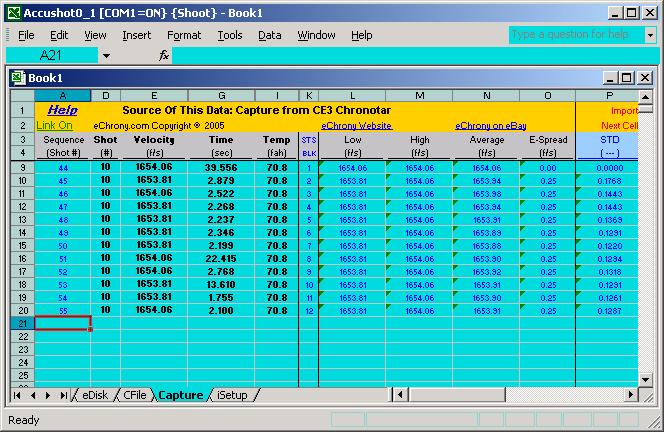Open the CFile sheet tab
This screenshot has height=432, width=664.
click(x=135, y=396)
